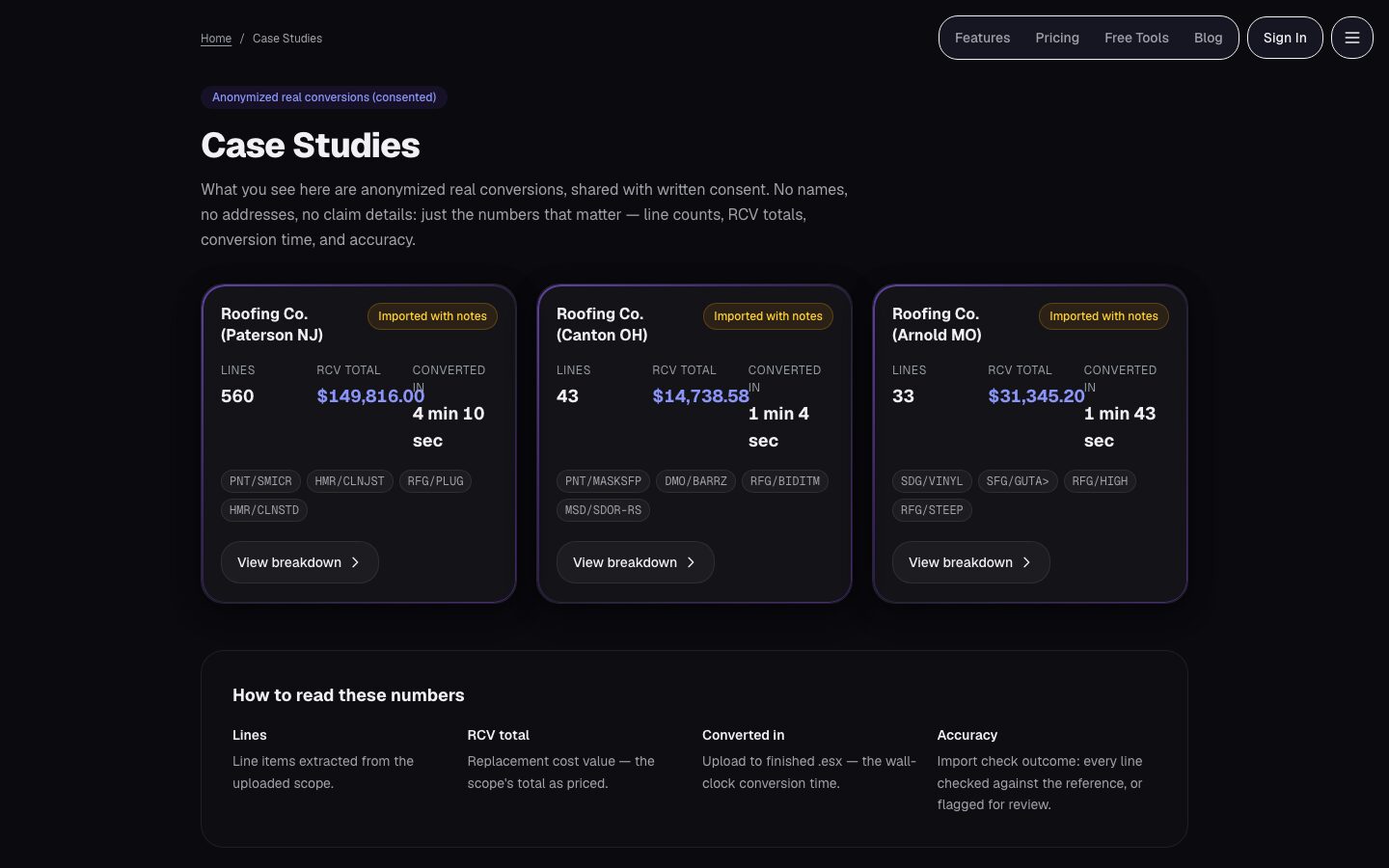
Task: Click Imported with notes badge on Canton card
Action: click(x=768, y=316)
